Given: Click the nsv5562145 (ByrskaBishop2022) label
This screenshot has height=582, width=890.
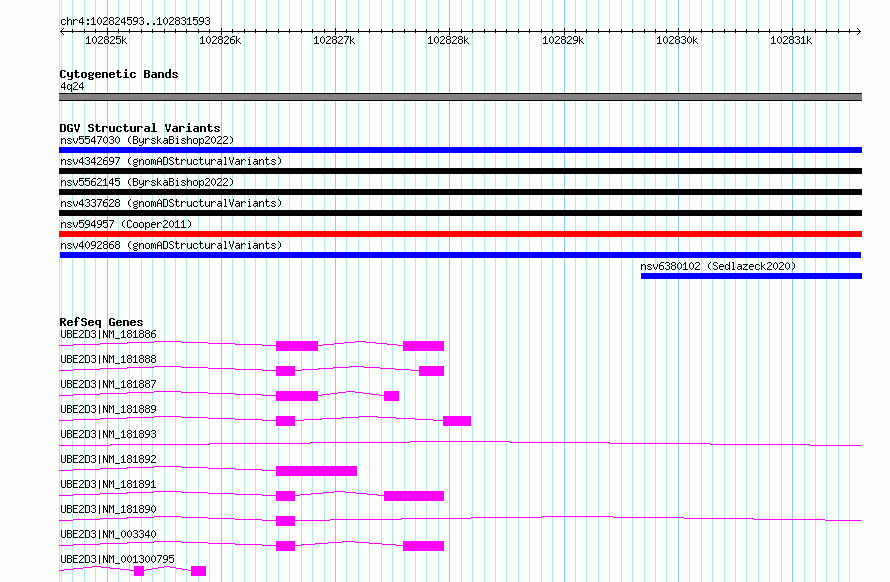Looking at the screenshot, I should point(147,182).
